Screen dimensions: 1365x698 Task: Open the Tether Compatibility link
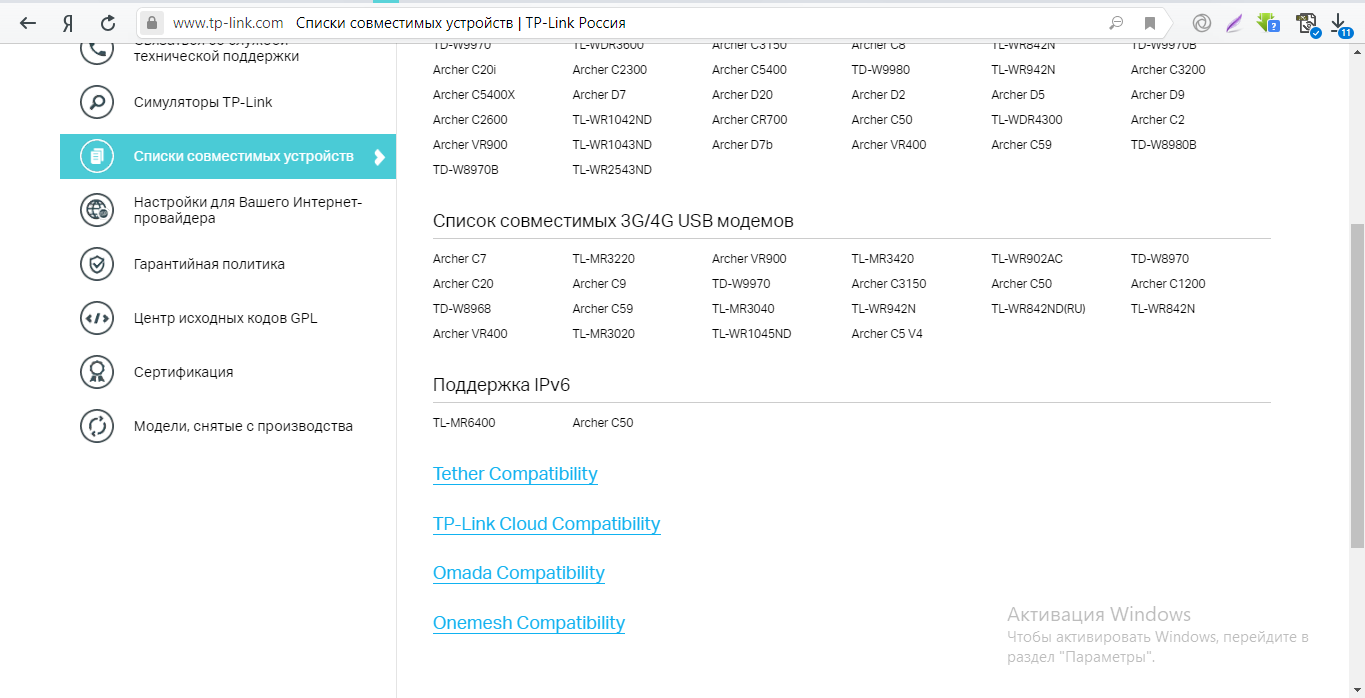[x=515, y=474]
